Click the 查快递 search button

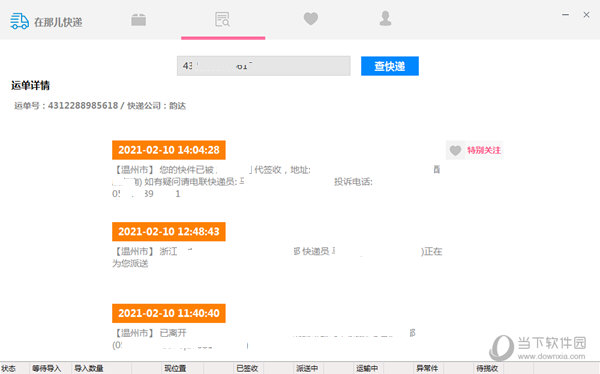(390, 66)
